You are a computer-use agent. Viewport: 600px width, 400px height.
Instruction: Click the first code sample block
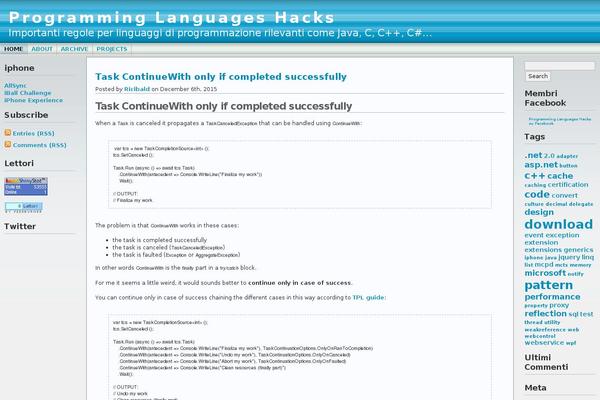[300, 175]
